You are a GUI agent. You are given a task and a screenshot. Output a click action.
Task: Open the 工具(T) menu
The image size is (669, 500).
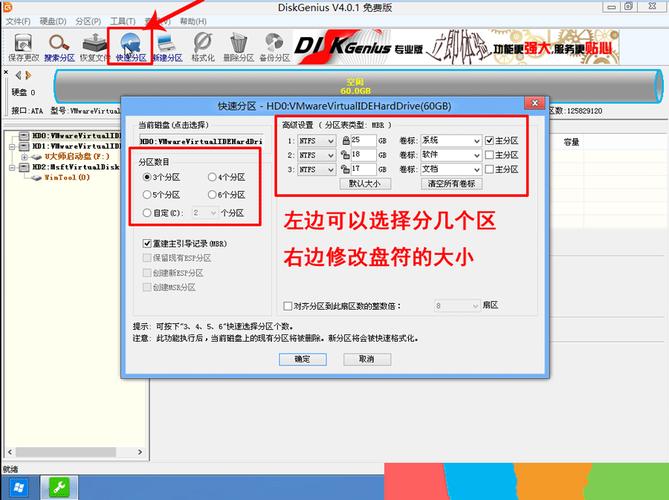click(123, 20)
